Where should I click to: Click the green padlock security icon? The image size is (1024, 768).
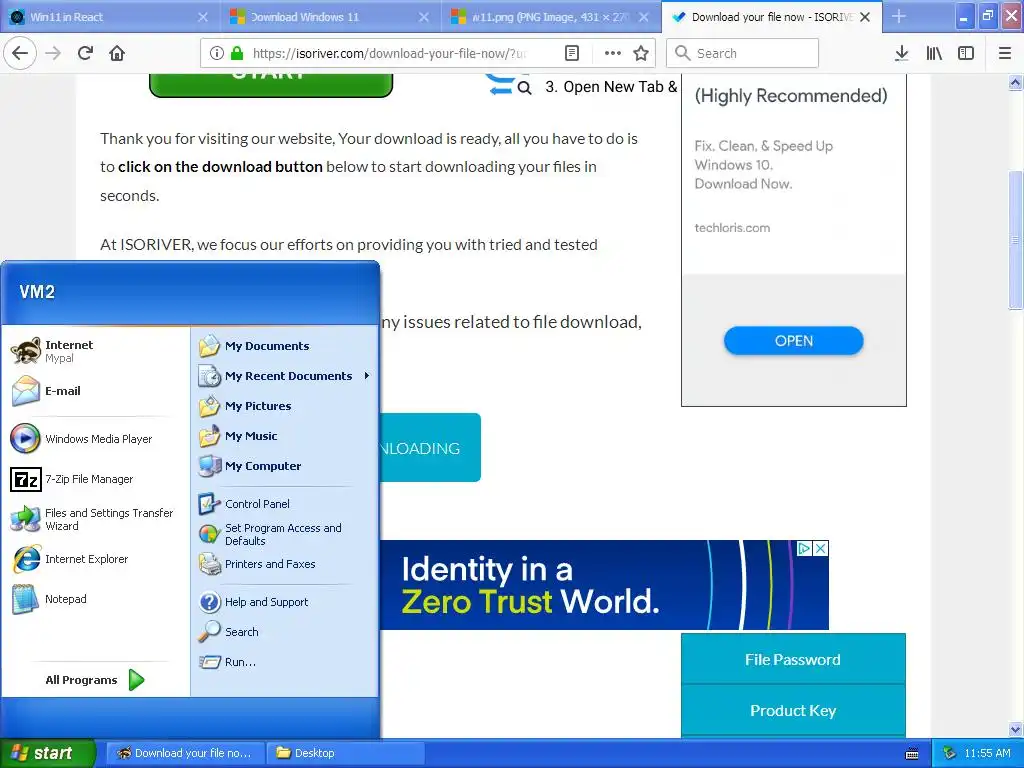coord(237,53)
